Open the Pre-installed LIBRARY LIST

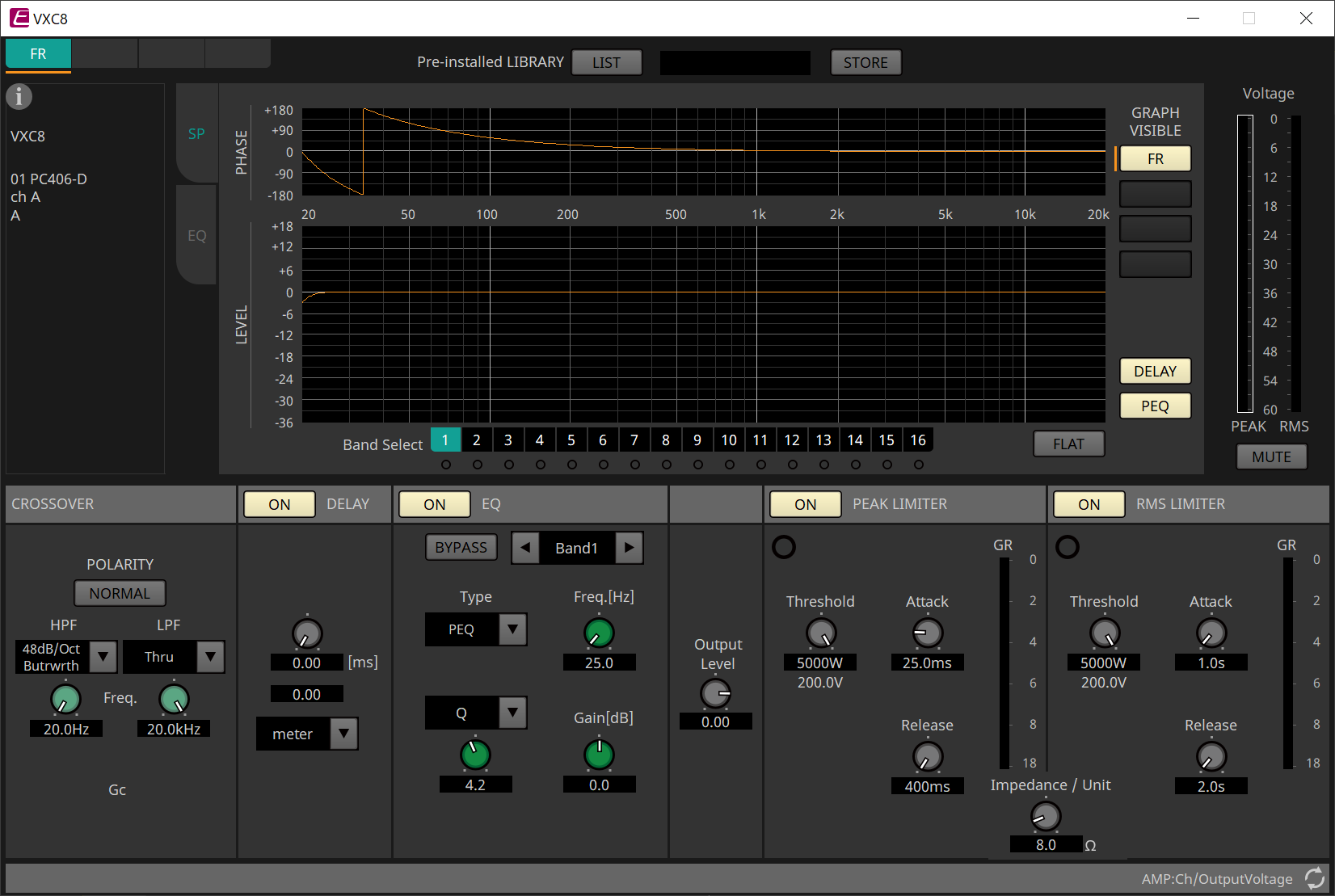pyautogui.click(x=606, y=62)
